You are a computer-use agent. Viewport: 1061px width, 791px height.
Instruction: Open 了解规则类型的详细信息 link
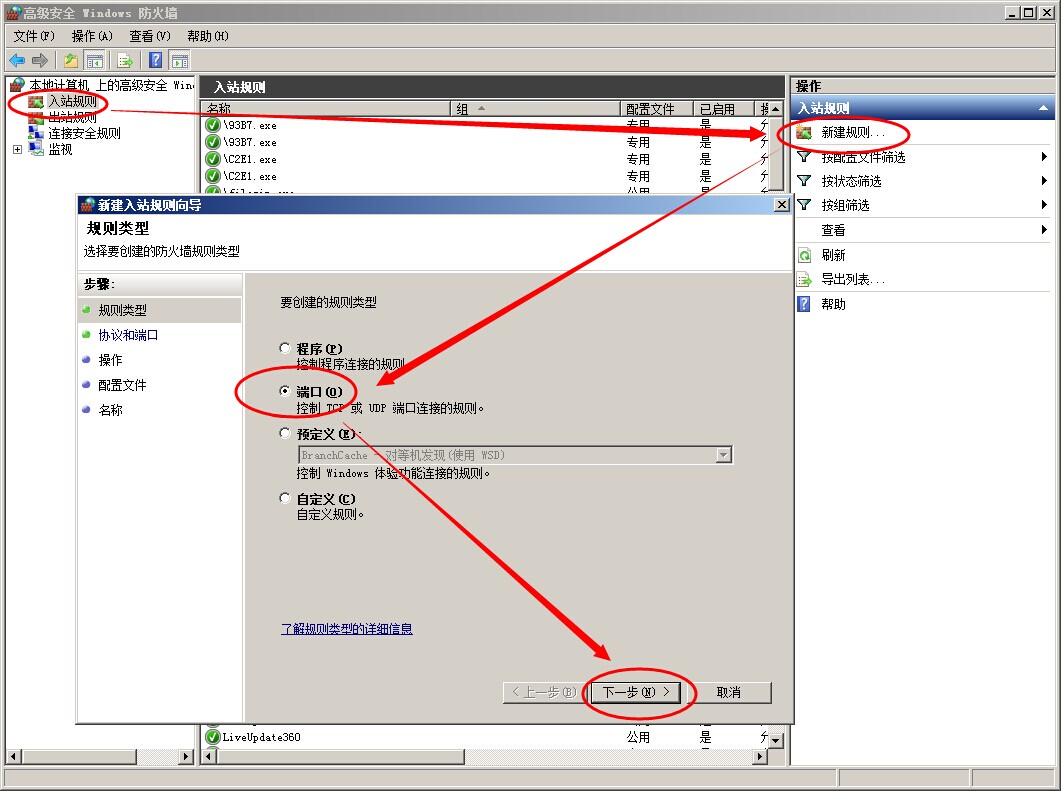[x=346, y=628]
